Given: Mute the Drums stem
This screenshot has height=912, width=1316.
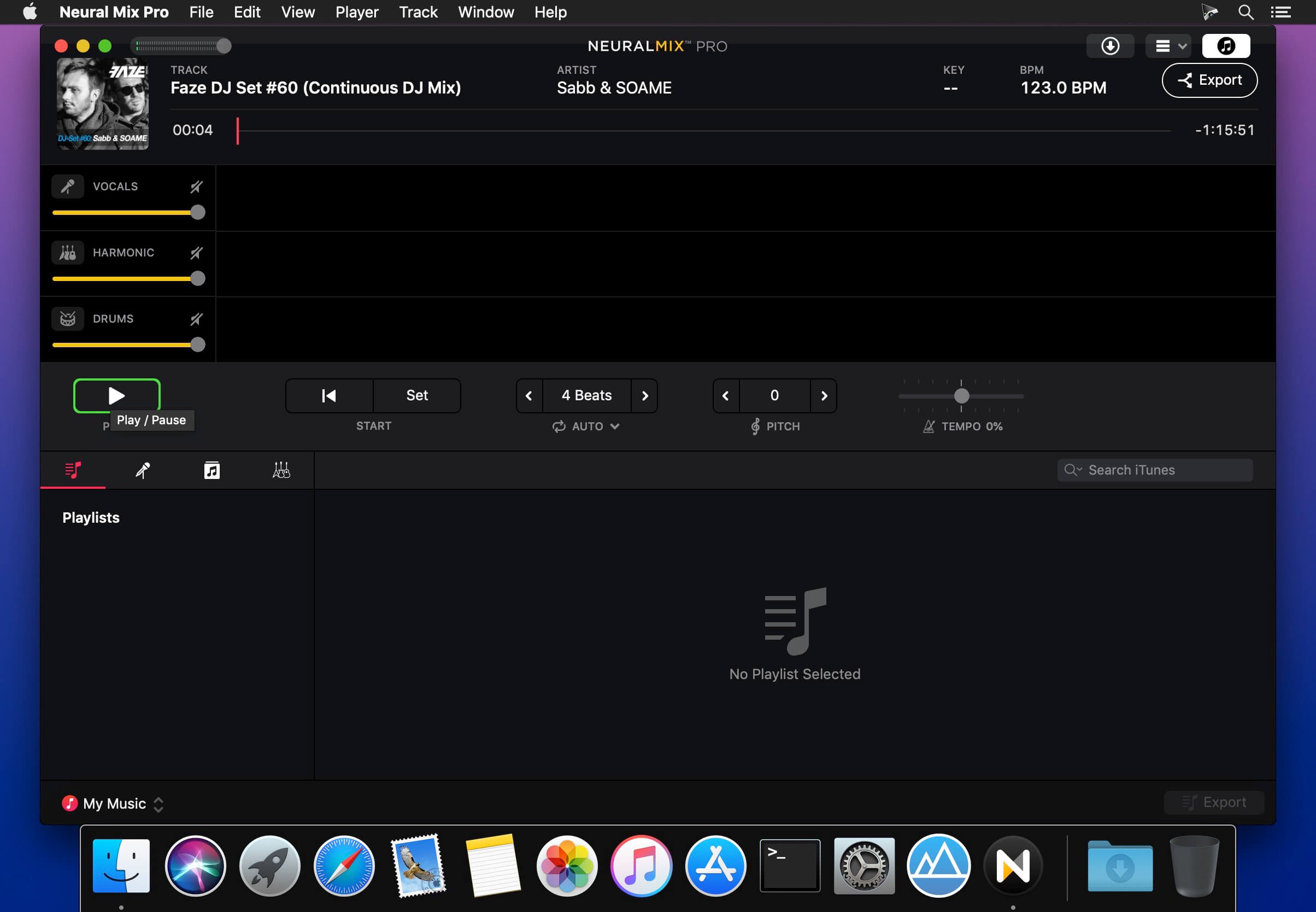Looking at the screenshot, I should pos(197,318).
